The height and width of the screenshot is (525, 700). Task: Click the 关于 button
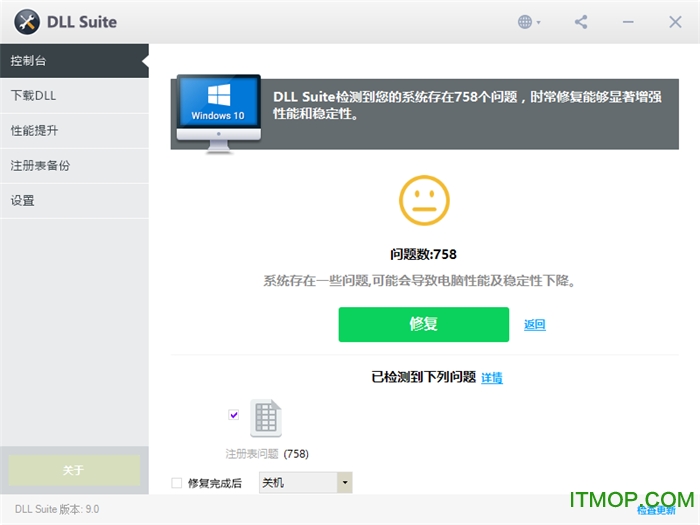[x=74, y=470]
